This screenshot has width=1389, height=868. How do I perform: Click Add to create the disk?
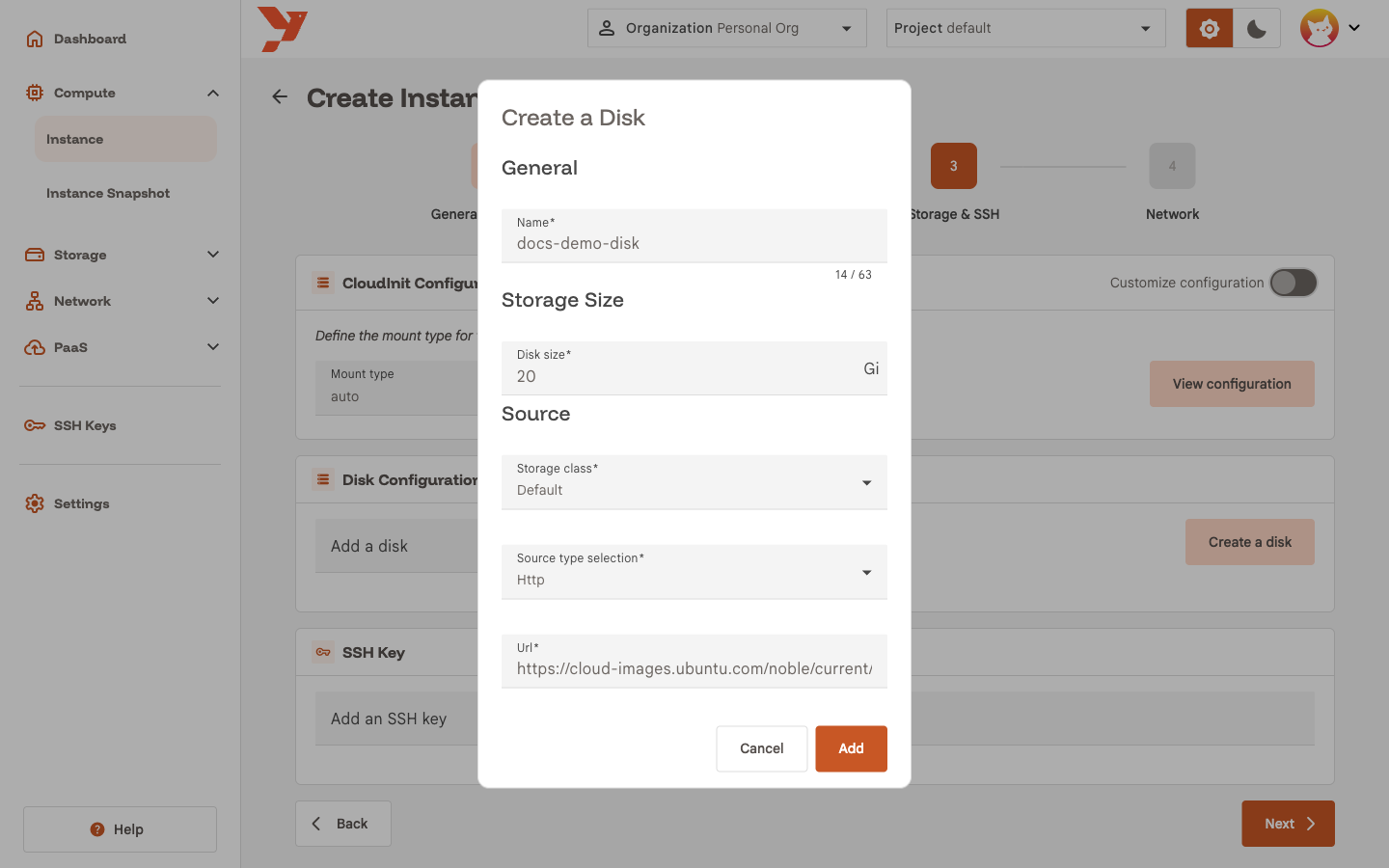click(x=851, y=748)
